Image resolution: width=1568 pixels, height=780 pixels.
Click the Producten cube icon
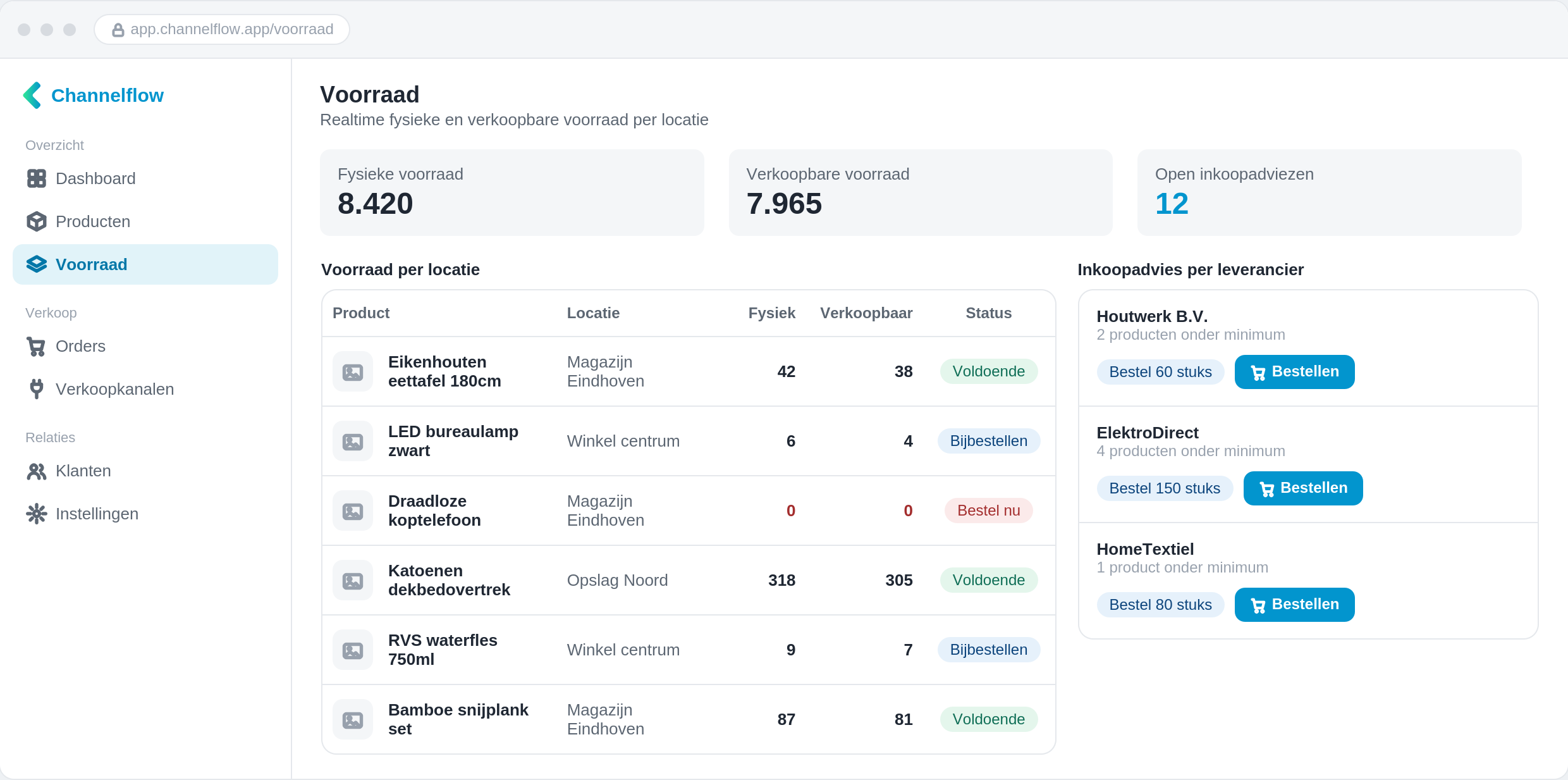pyautogui.click(x=37, y=221)
